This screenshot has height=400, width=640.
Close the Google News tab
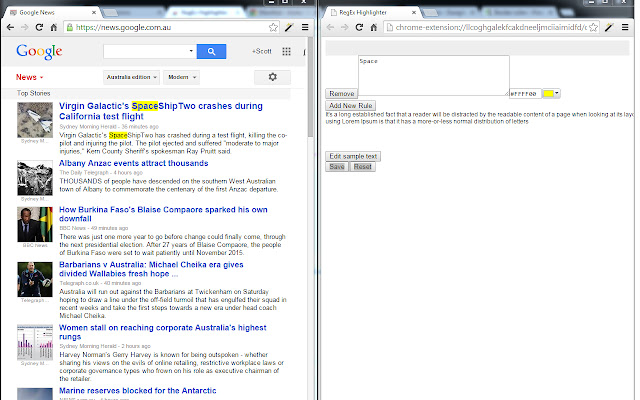click(93, 13)
